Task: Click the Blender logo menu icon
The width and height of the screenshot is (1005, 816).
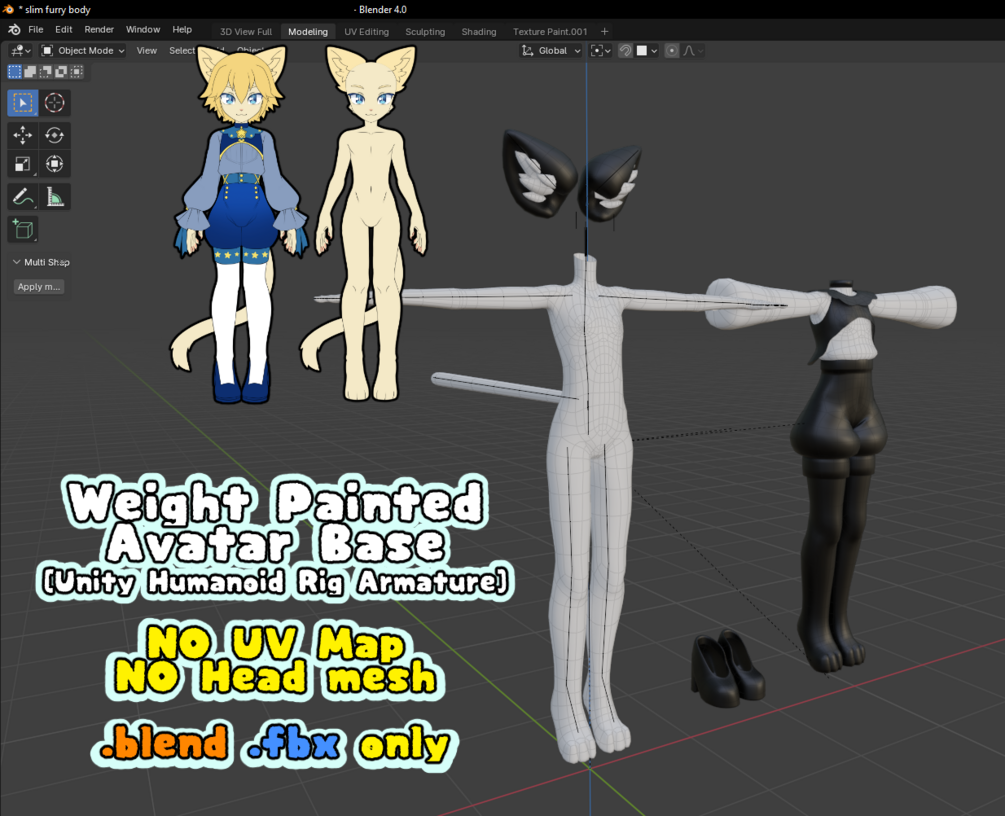Action: pos(14,30)
